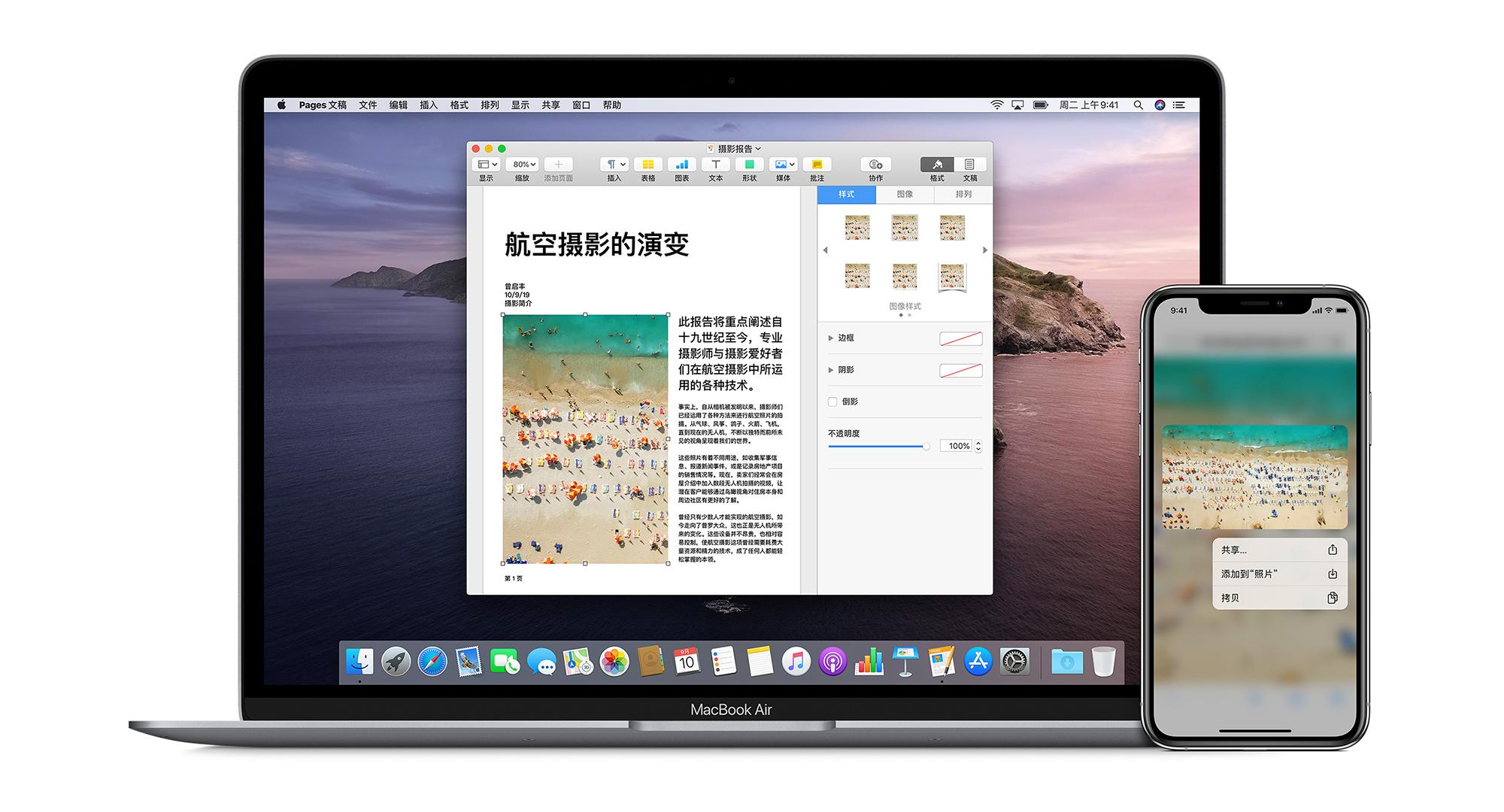Open Safari from the Dock

coord(432,662)
